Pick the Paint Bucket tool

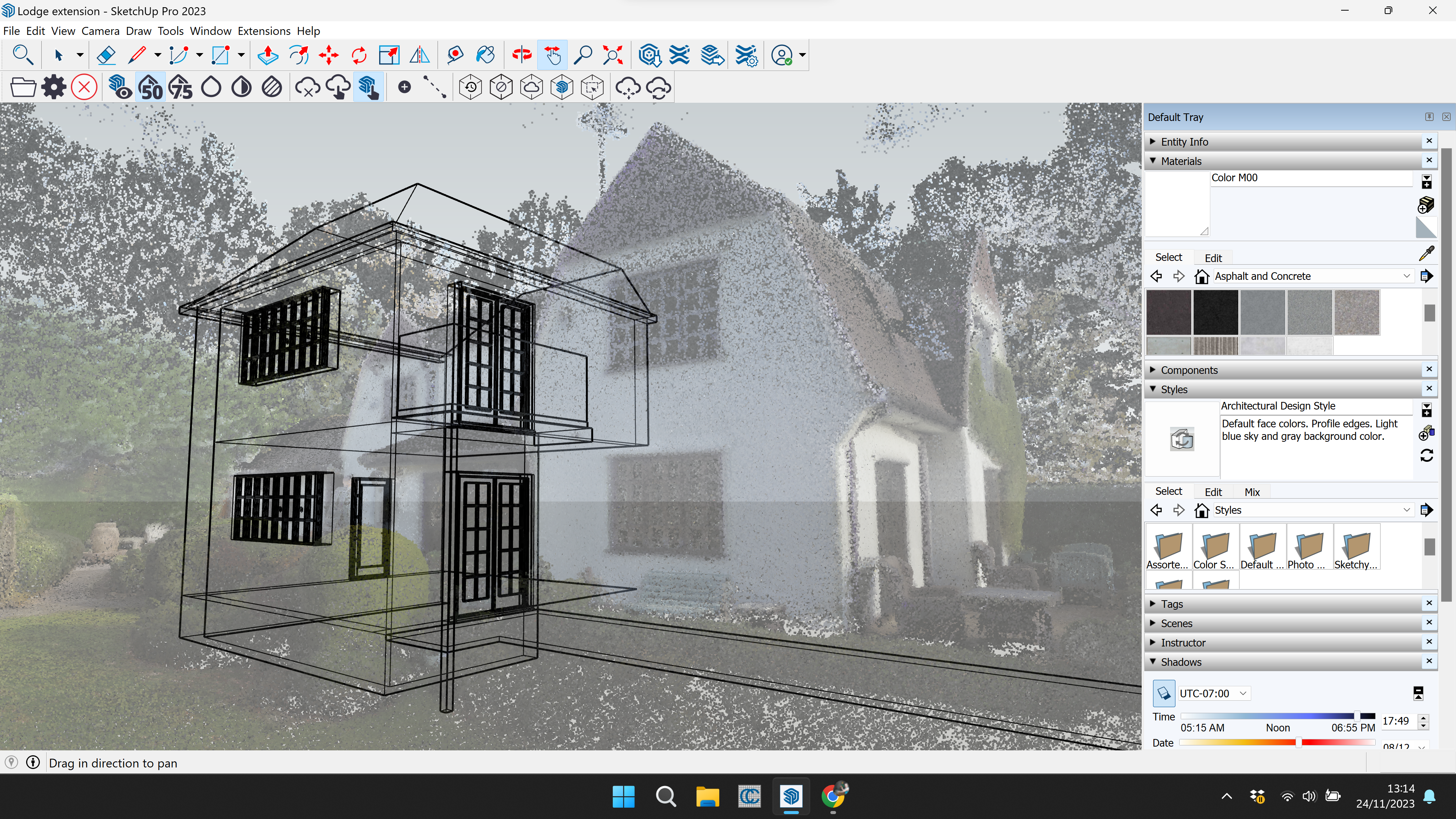[x=485, y=55]
